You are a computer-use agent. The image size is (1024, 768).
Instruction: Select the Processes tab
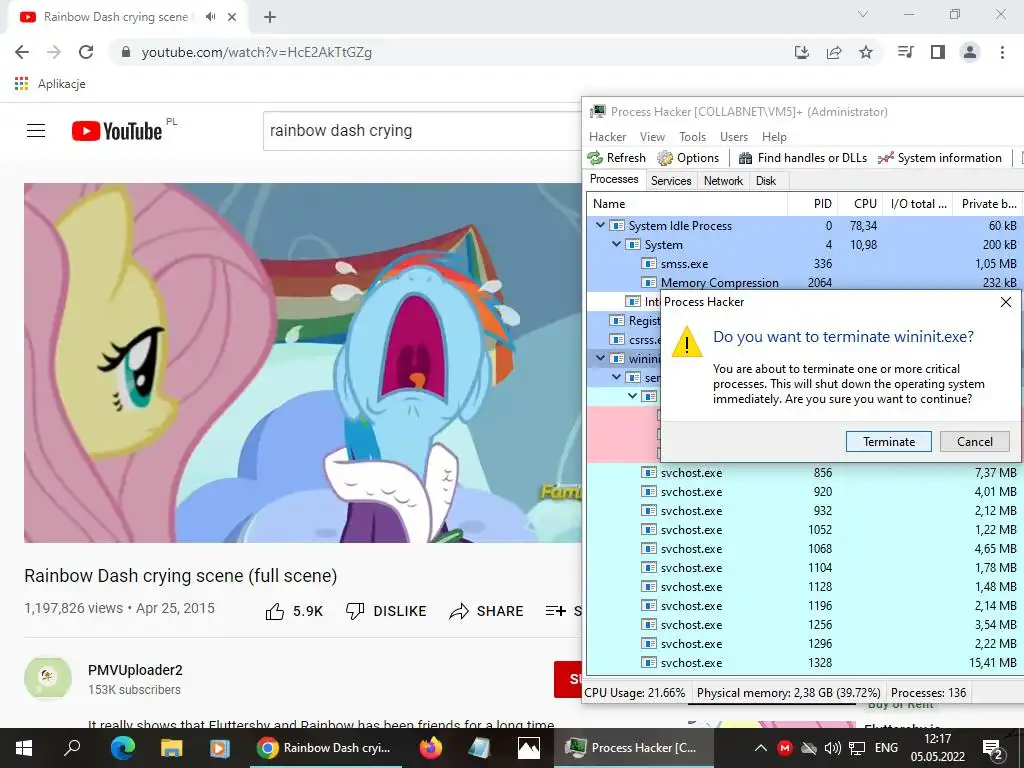click(x=614, y=179)
